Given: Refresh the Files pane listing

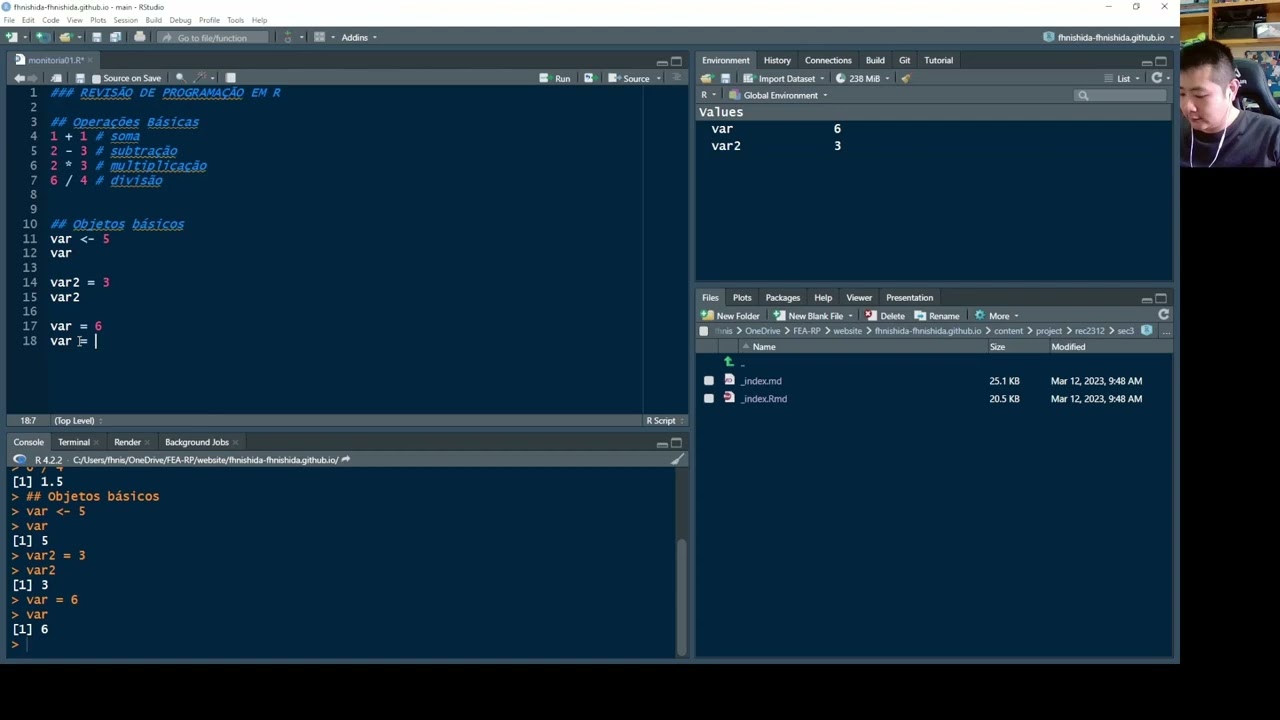Looking at the screenshot, I should (x=1163, y=315).
